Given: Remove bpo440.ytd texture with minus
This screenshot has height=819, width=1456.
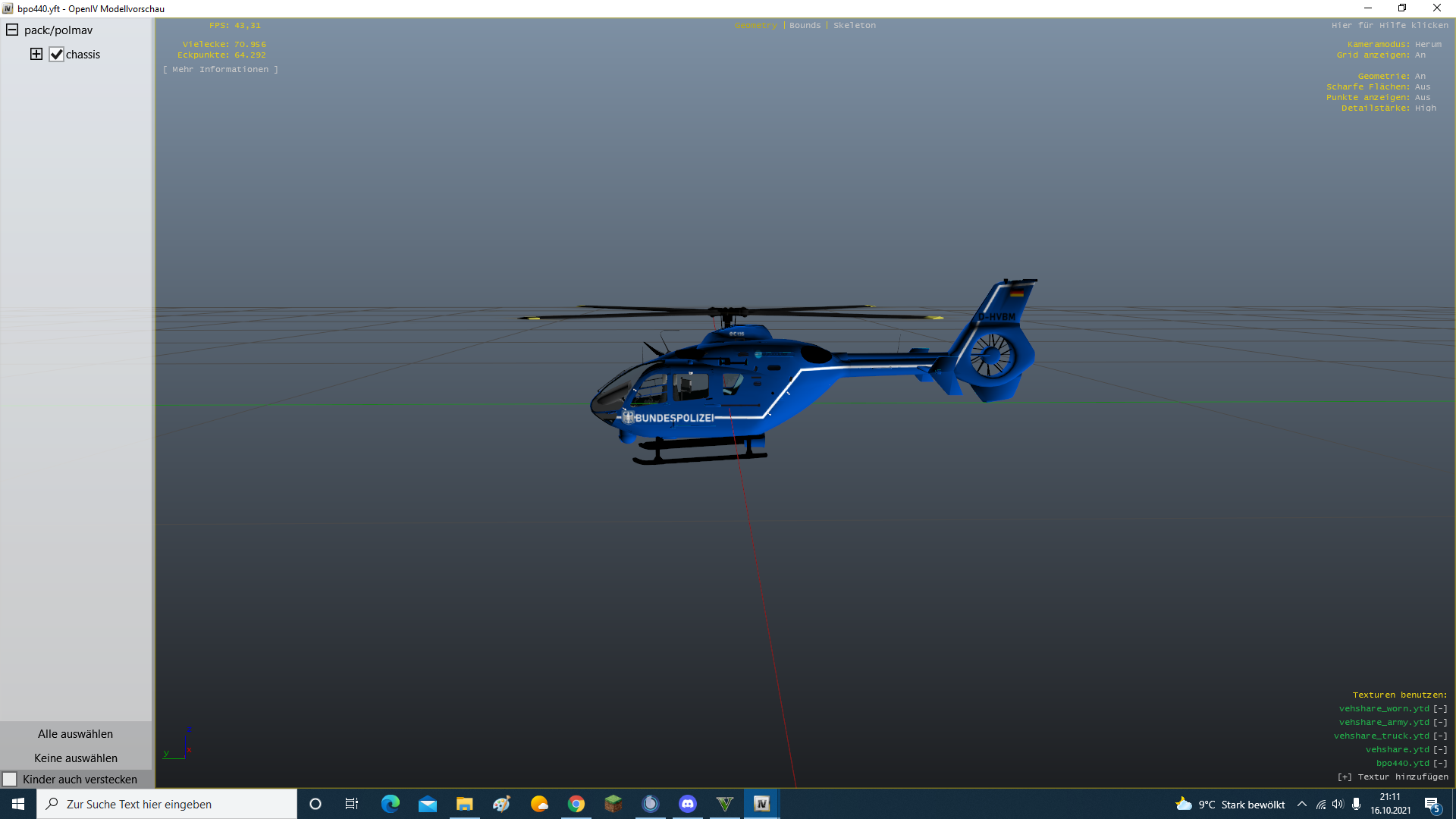Looking at the screenshot, I should coord(1440,764).
